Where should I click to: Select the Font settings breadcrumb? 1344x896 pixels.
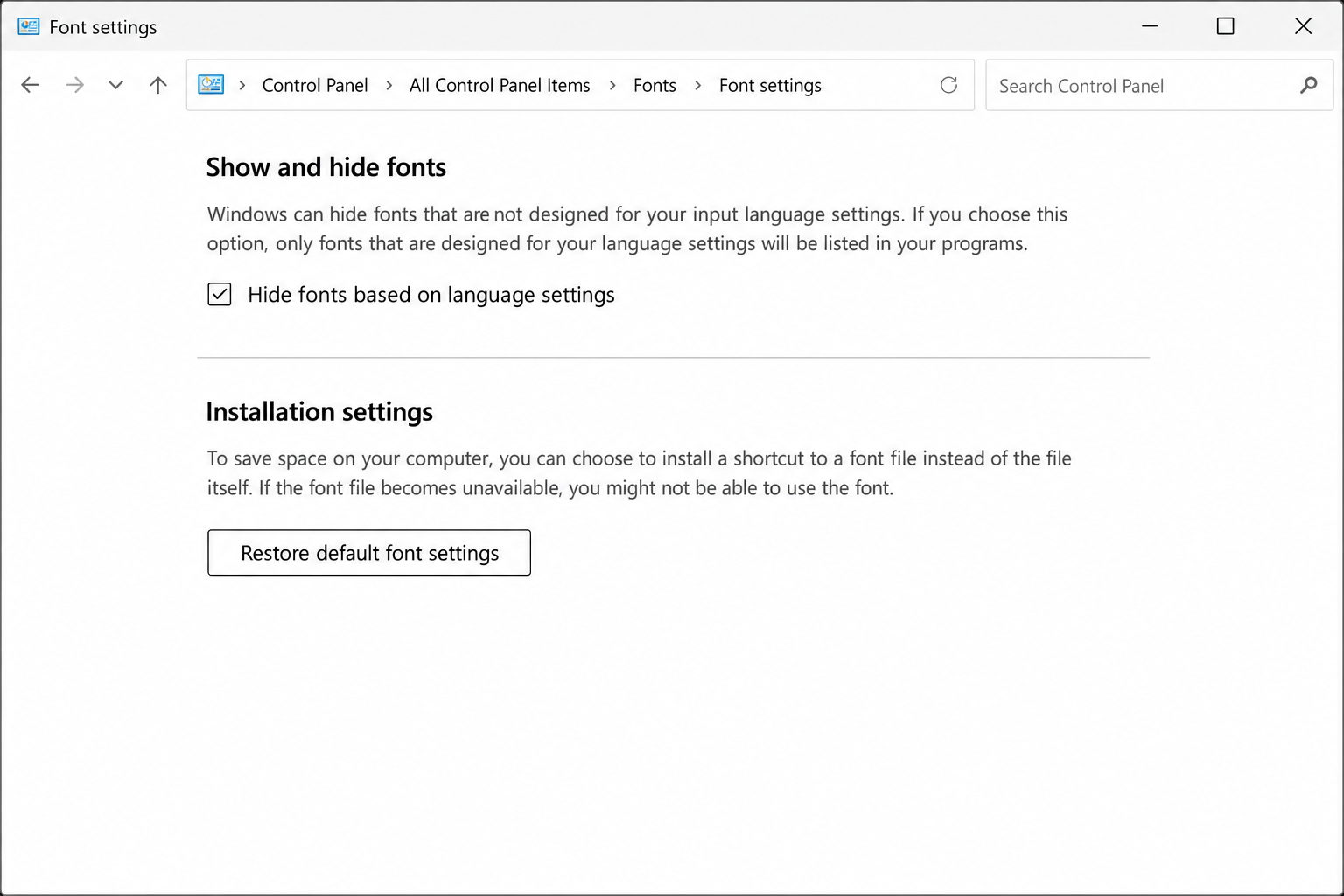[x=770, y=85]
